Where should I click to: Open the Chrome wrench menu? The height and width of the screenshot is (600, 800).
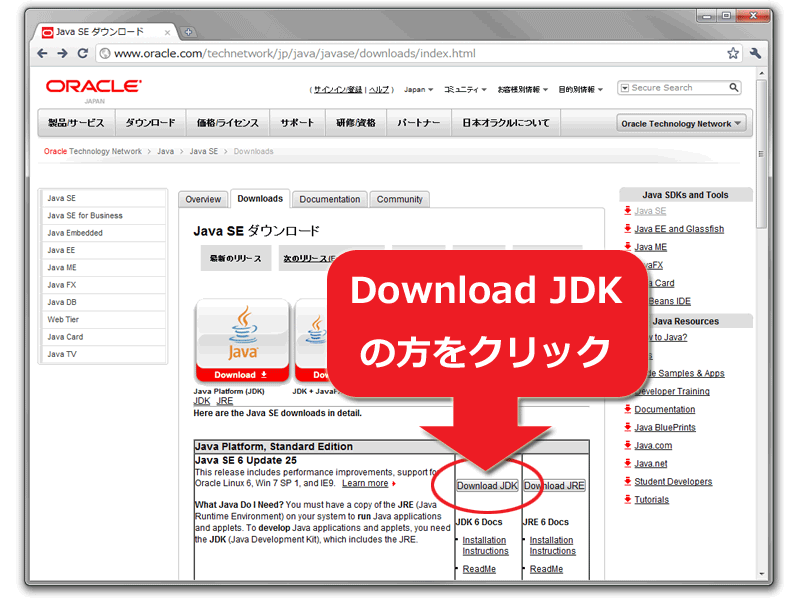click(x=755, y=53)
